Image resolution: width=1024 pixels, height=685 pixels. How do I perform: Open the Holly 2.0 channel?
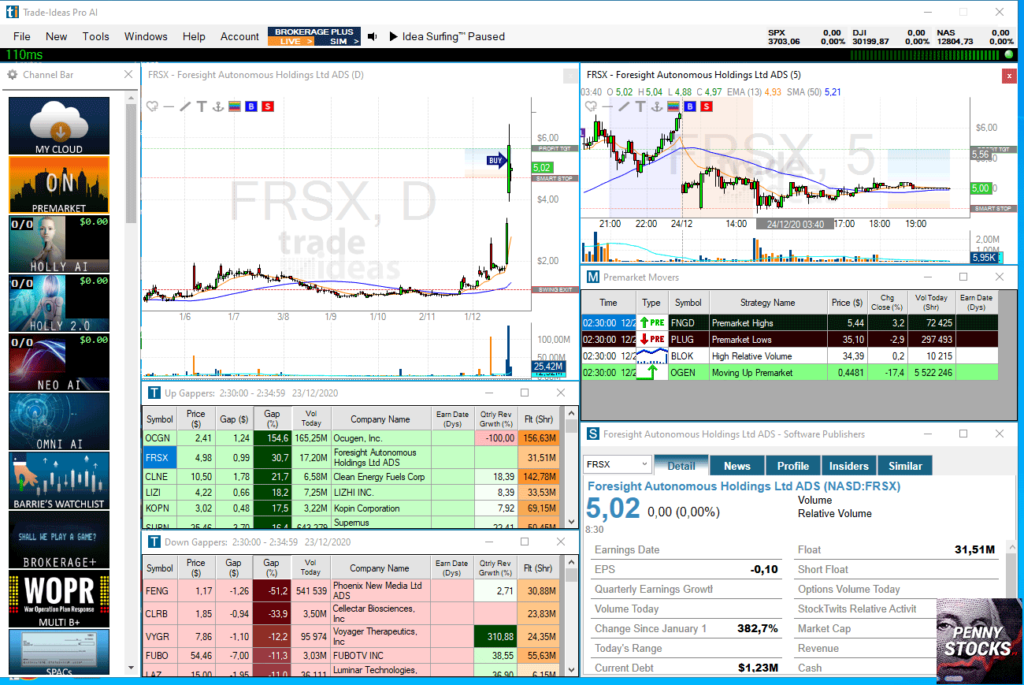[59, 303]
